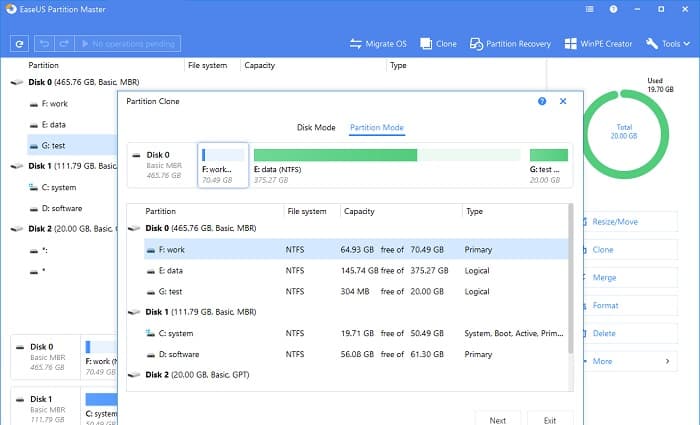Collapse Disk 1 in the dialog partition list
700x425 pixels.
[x=134, y=313]
